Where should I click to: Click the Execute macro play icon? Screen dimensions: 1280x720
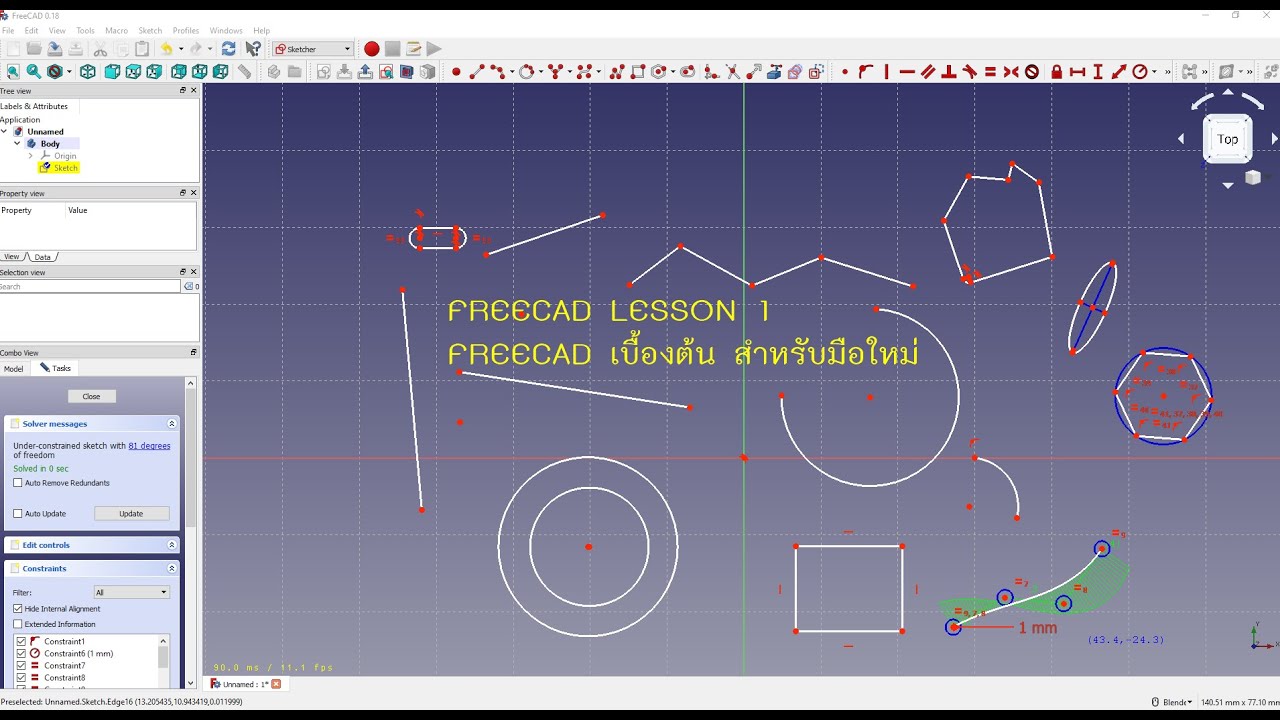pyautogui.click(x=434, y=49)
